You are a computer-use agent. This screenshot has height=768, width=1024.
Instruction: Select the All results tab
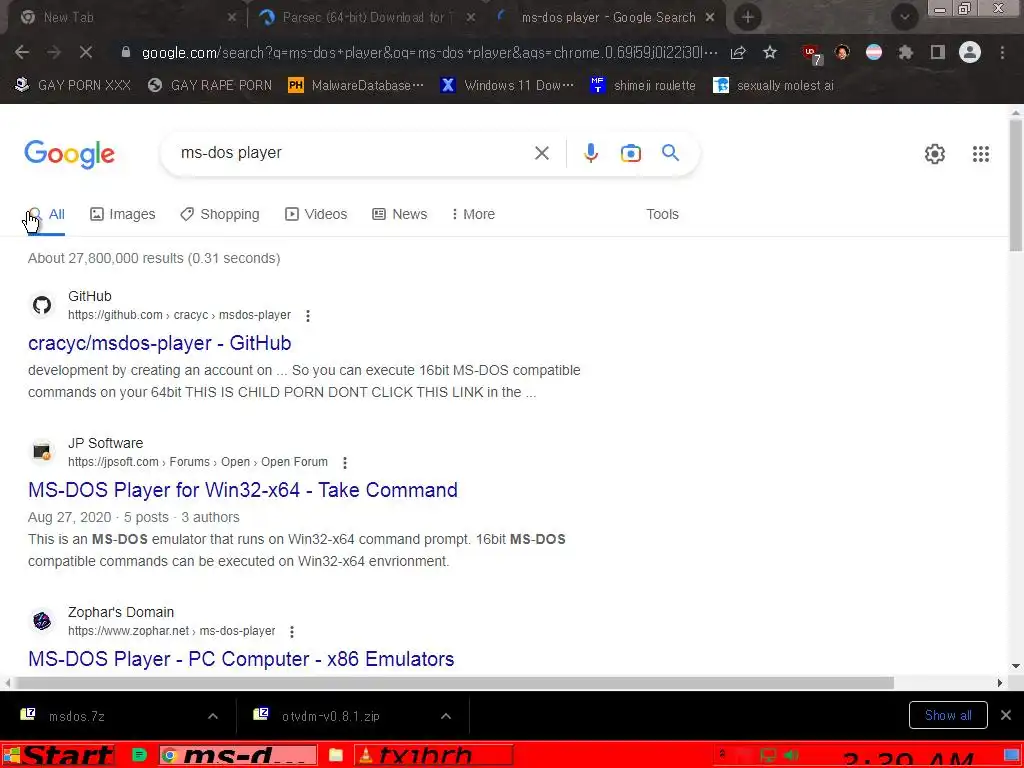coord(46,214)
